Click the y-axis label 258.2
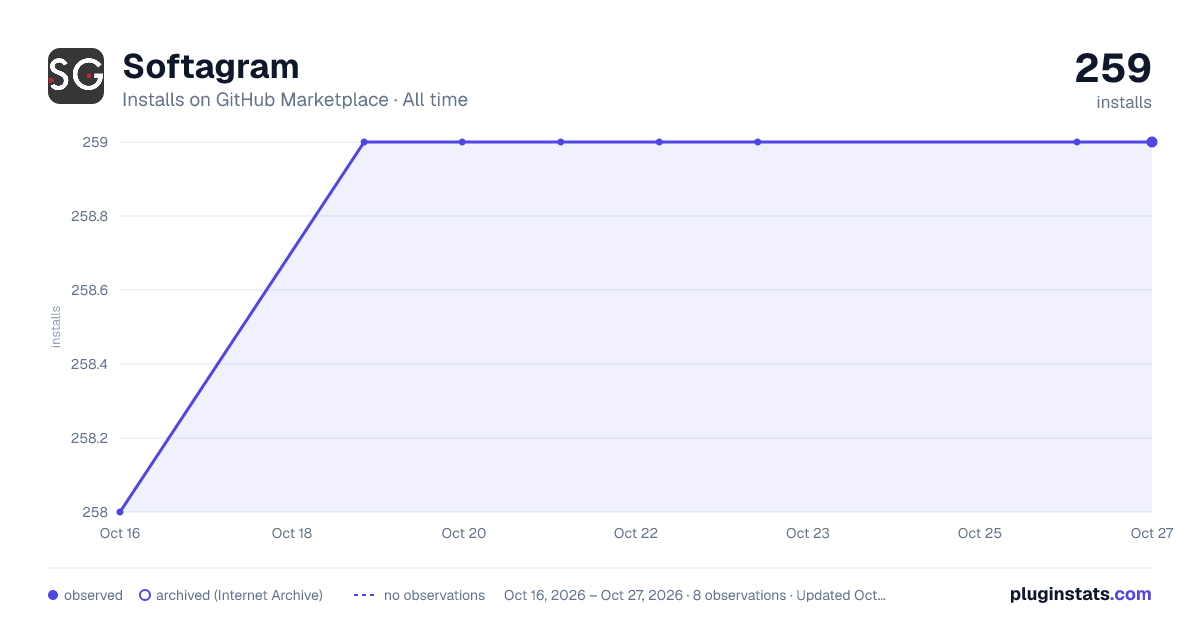1200x630 pixels. pyautogui.click(x=89, y=438)
